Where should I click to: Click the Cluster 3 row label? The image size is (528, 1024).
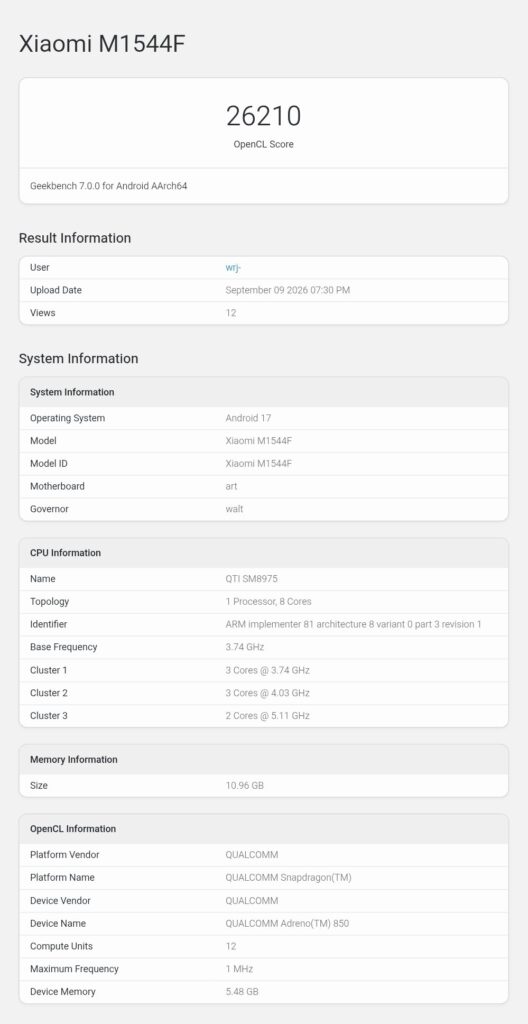pyautogui.click(x=49, y=716)
